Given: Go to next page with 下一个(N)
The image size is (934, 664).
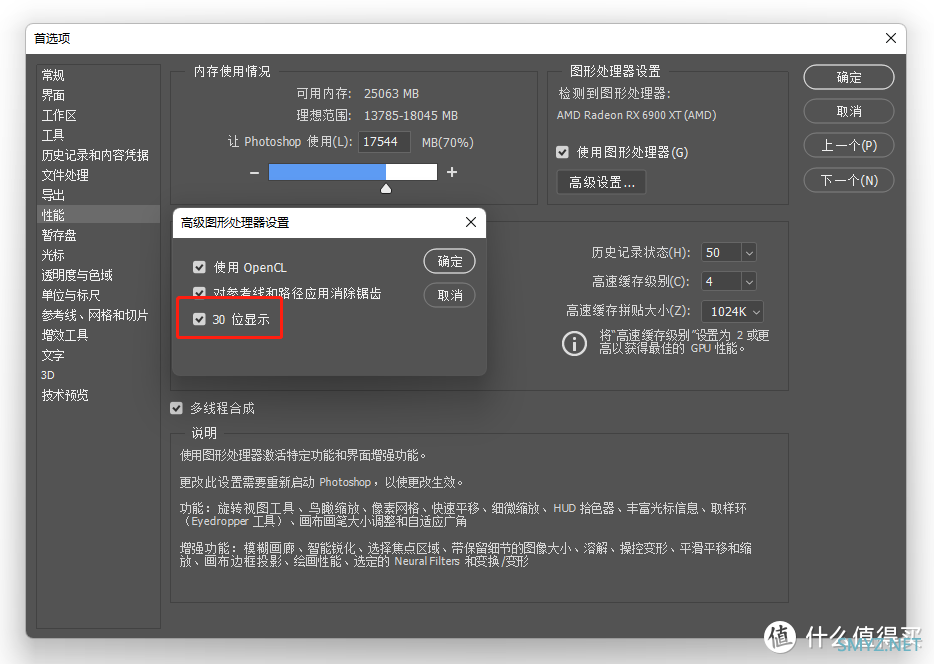Looking at the screenshot, I should coord(849,180).
